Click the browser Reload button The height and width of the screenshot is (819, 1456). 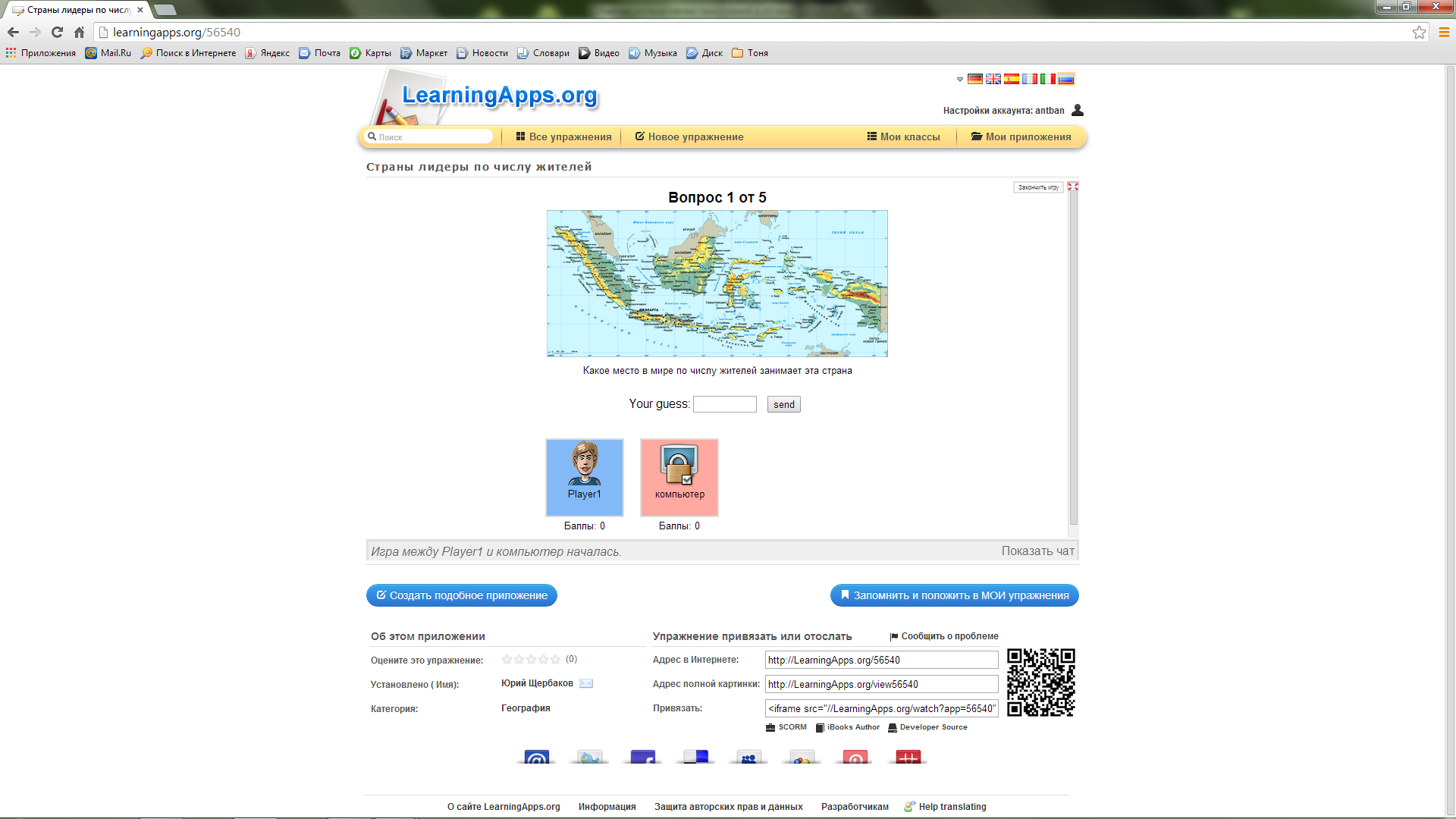click(x=57, y=32)
